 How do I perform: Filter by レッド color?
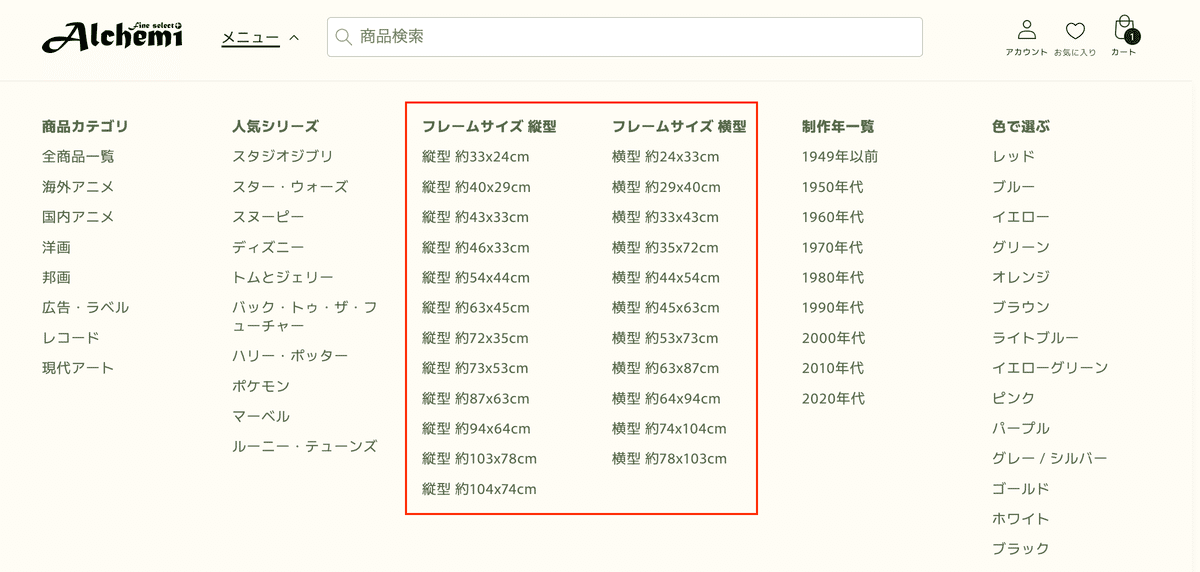(x=1013, y=156)
